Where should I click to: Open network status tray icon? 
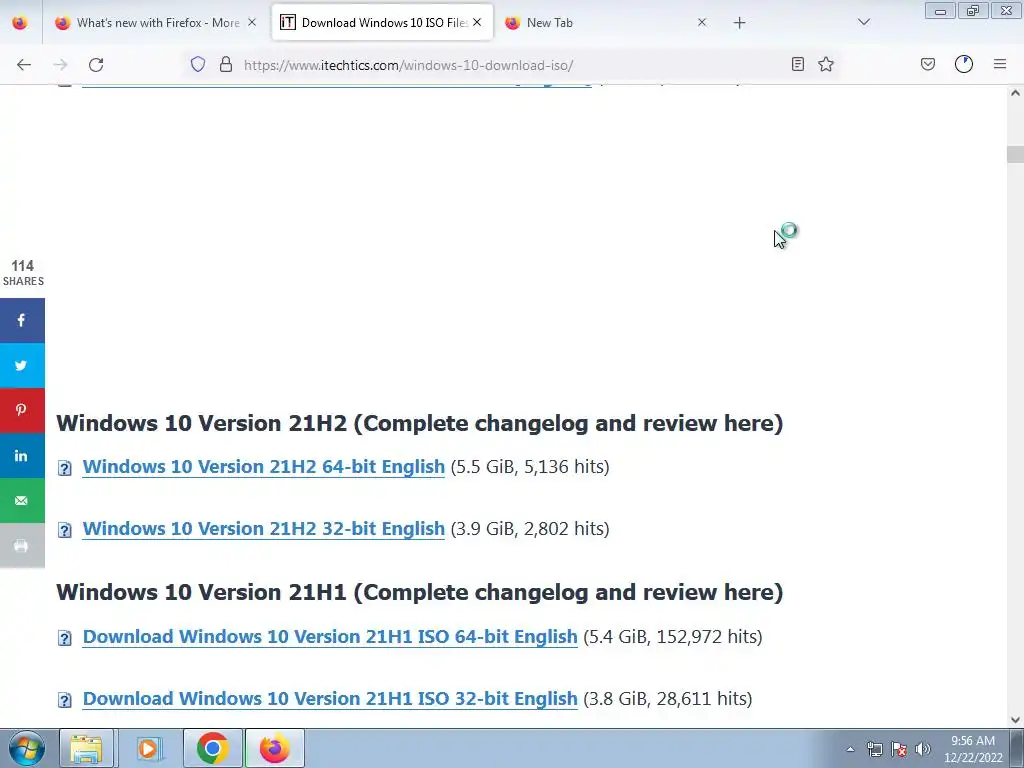tap(874, 749)
